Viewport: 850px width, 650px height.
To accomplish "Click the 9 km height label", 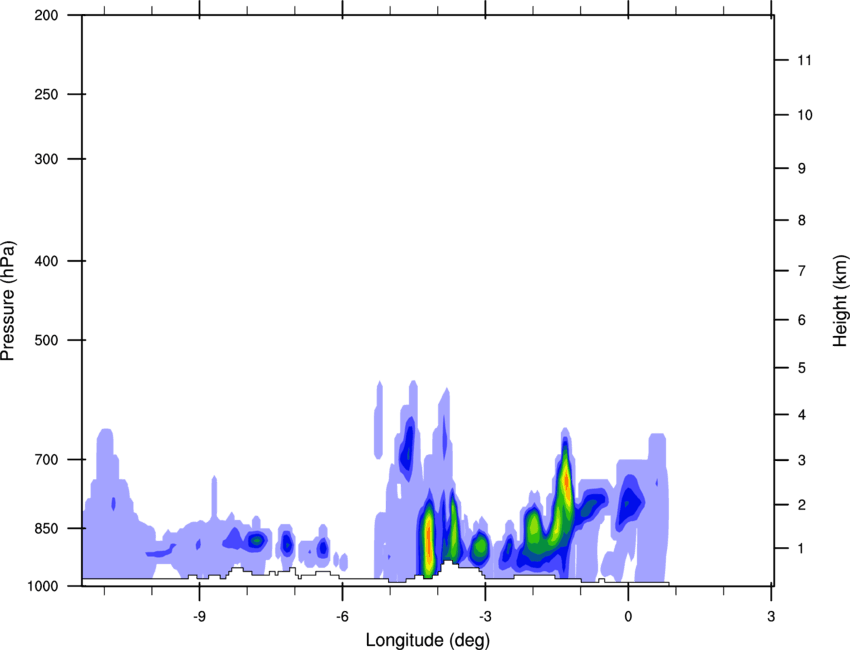I will 802,169.
